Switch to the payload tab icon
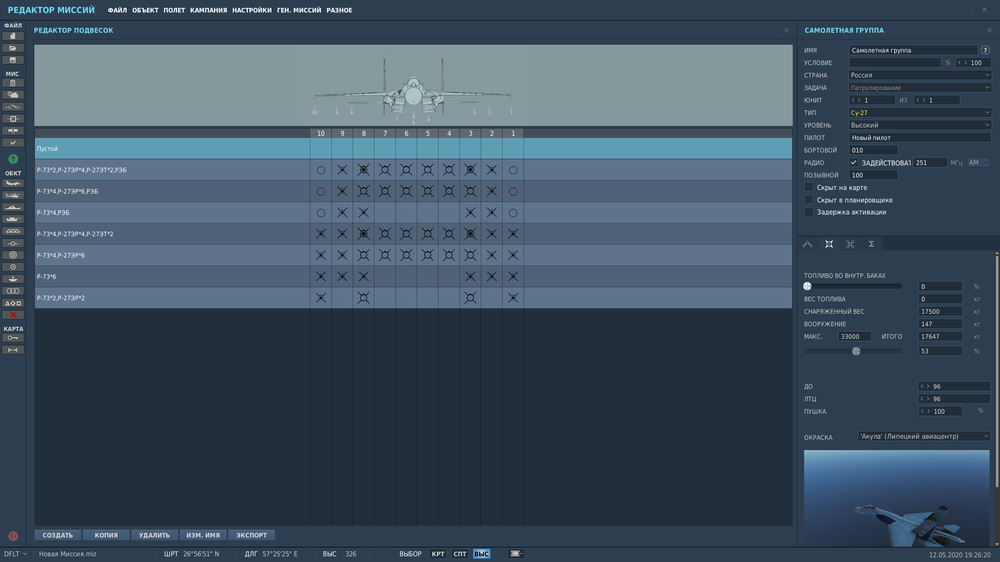This screenshot has width=1000, height=562. [828, 244]
